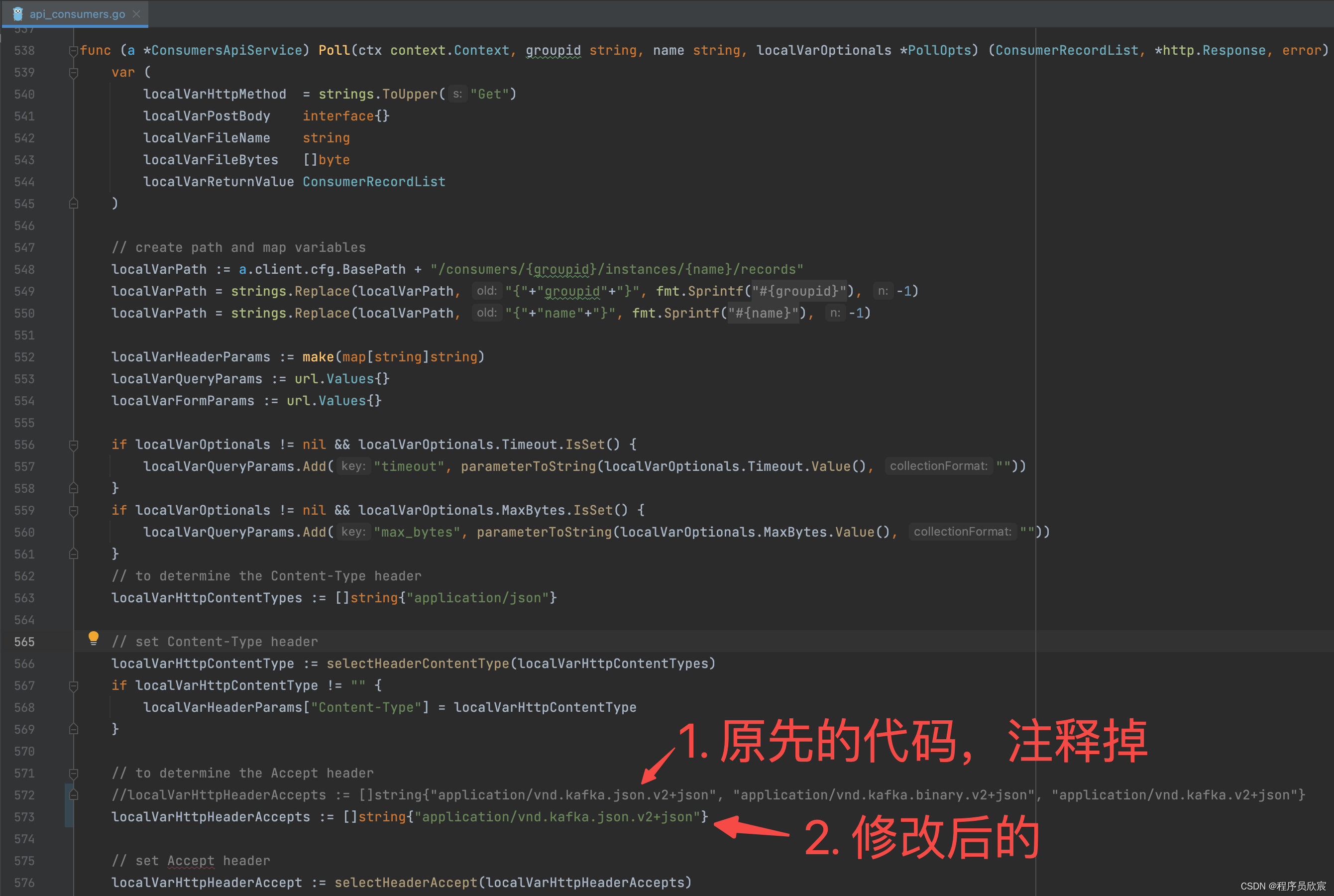Click the collectionFormat hint on line 557
1334x896 pixels.
tap(939, 466)
